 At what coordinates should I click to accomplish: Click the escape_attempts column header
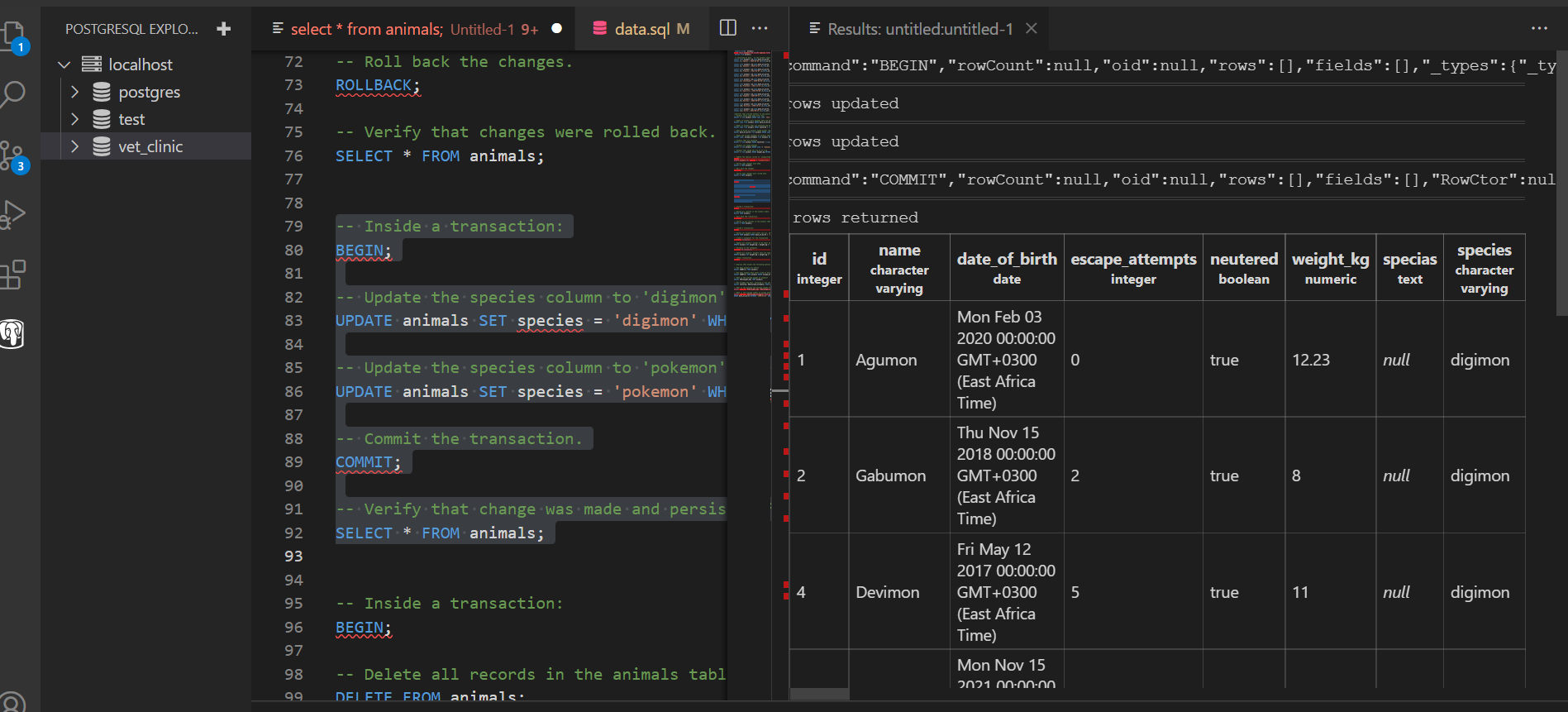point(1133,268)
